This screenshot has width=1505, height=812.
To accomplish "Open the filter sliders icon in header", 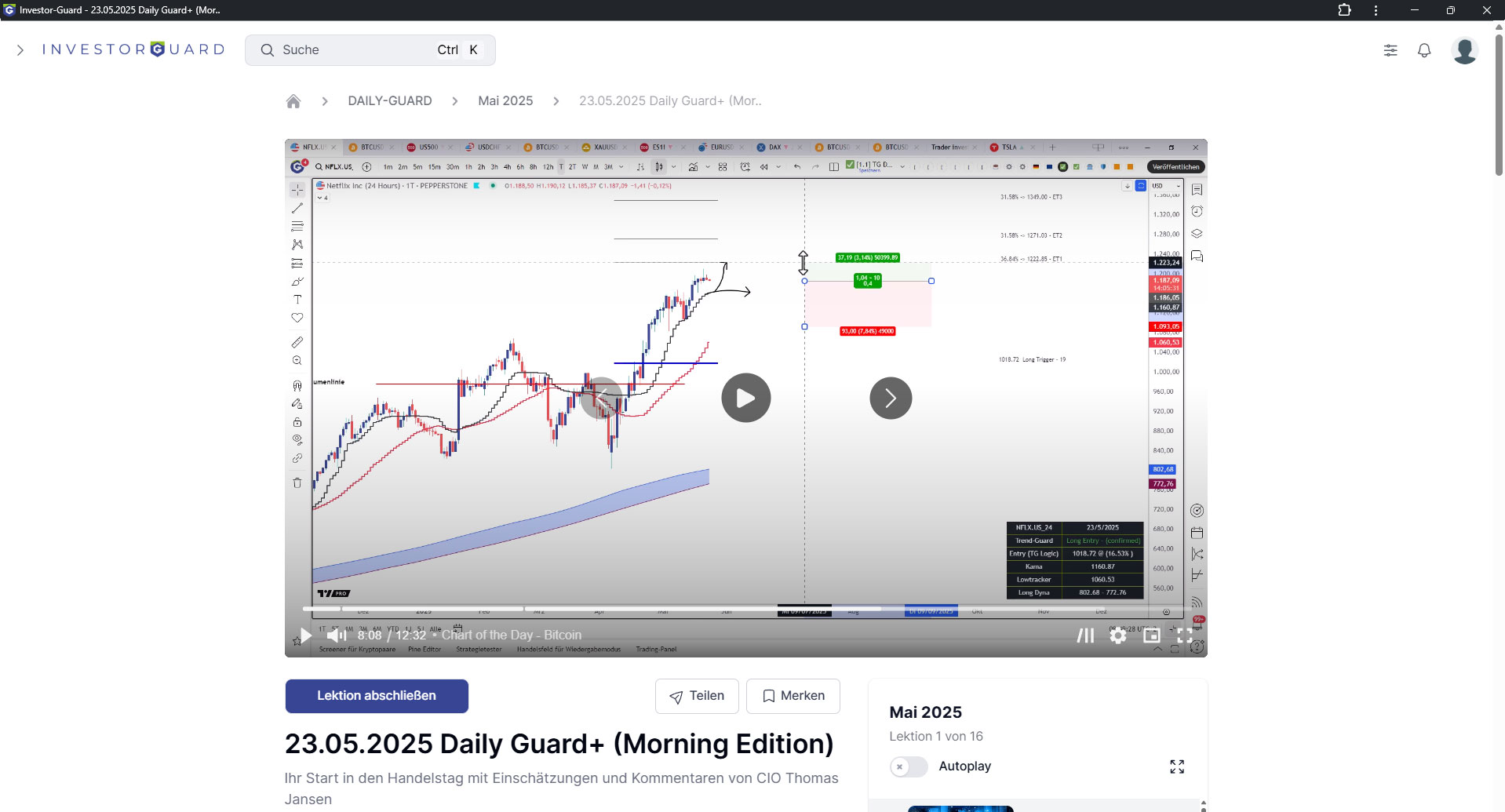I will (x=1390, y=50).
